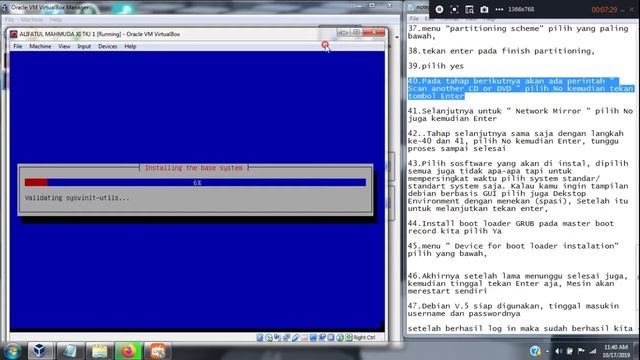Image resolution: width=640 pixels, height=360 pixels.
Task: Click the network signal icon in the tray
Action: point(593,351)
